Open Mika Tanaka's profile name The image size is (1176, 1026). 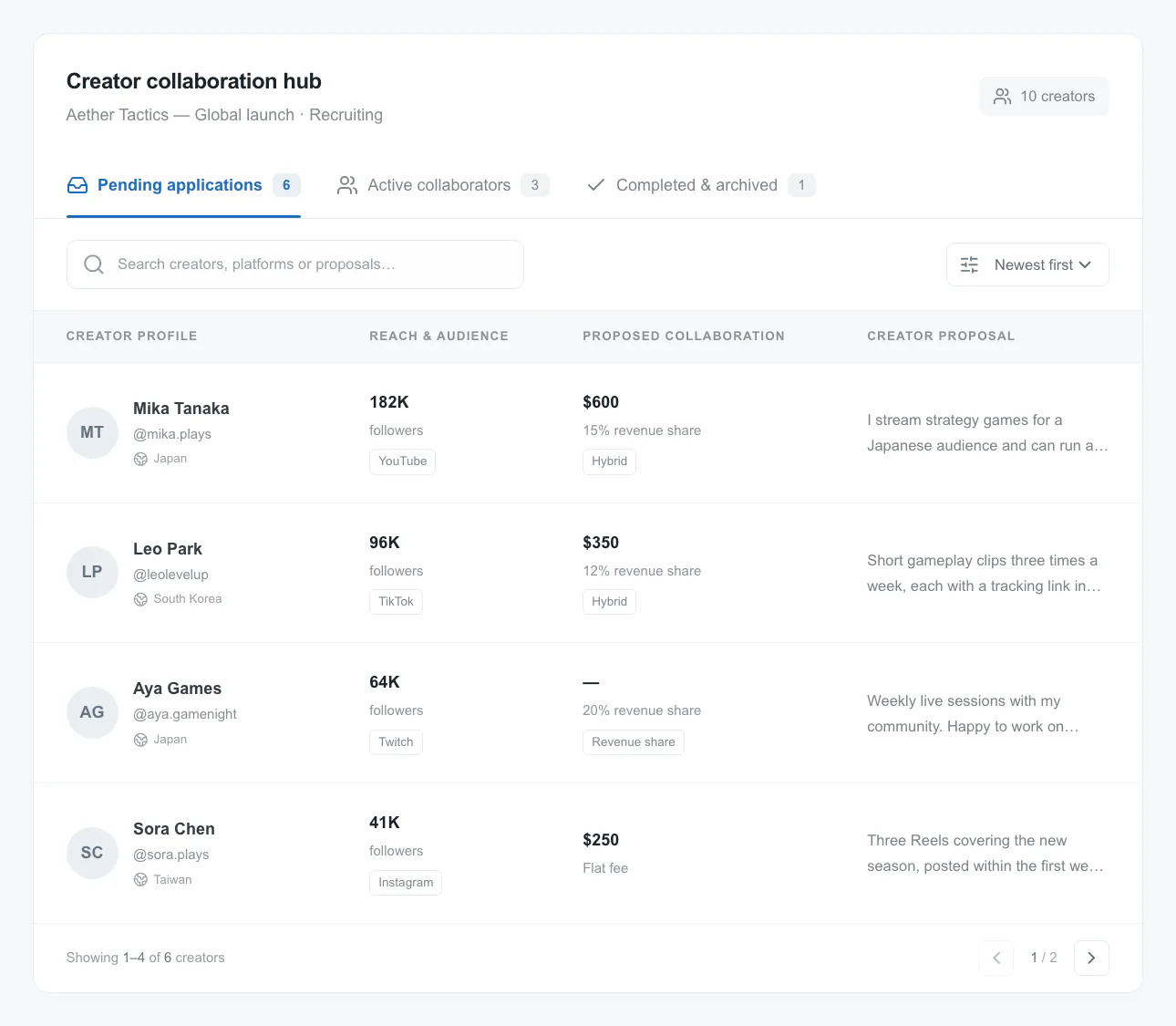coord(181,409)
